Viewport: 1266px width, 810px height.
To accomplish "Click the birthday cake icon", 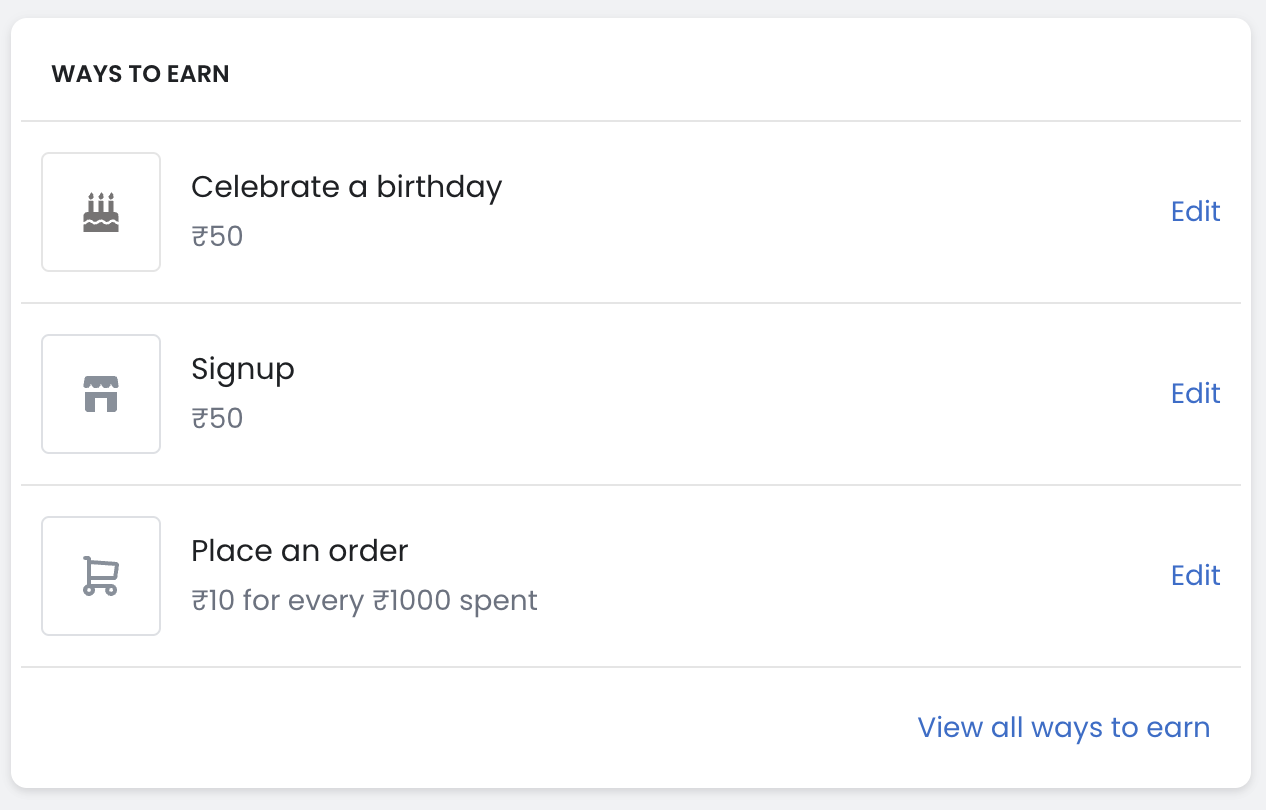I will (x=101, y=212).
